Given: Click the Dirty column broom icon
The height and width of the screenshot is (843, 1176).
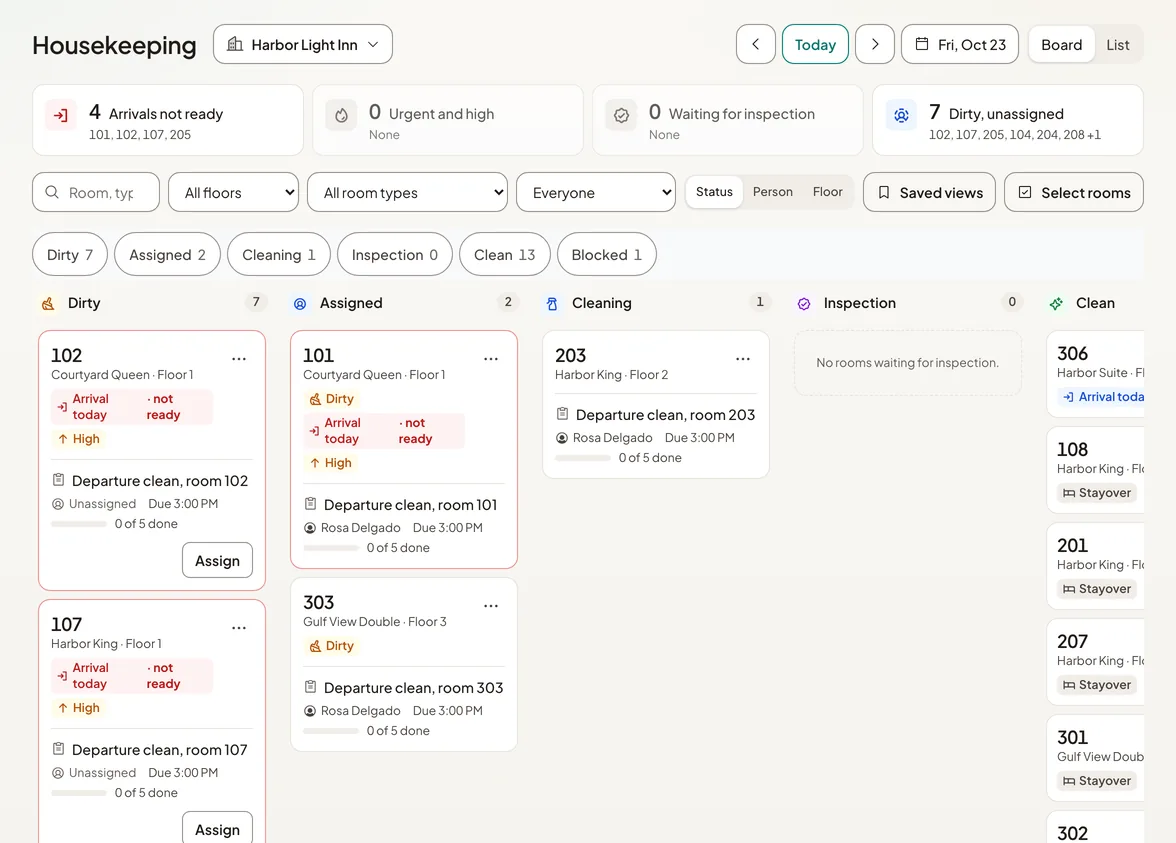Looking at the screenshot, I should (48, 304).
